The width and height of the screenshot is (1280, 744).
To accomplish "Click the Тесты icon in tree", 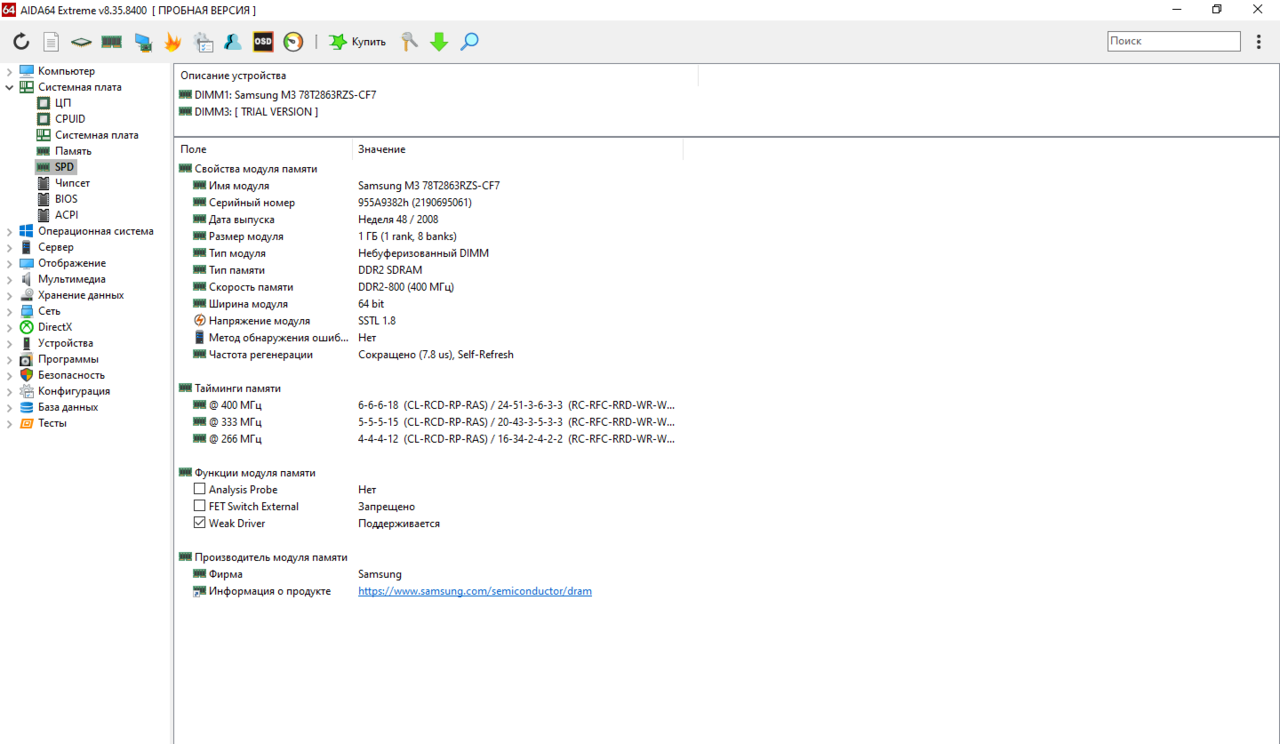I will point(26,423).
